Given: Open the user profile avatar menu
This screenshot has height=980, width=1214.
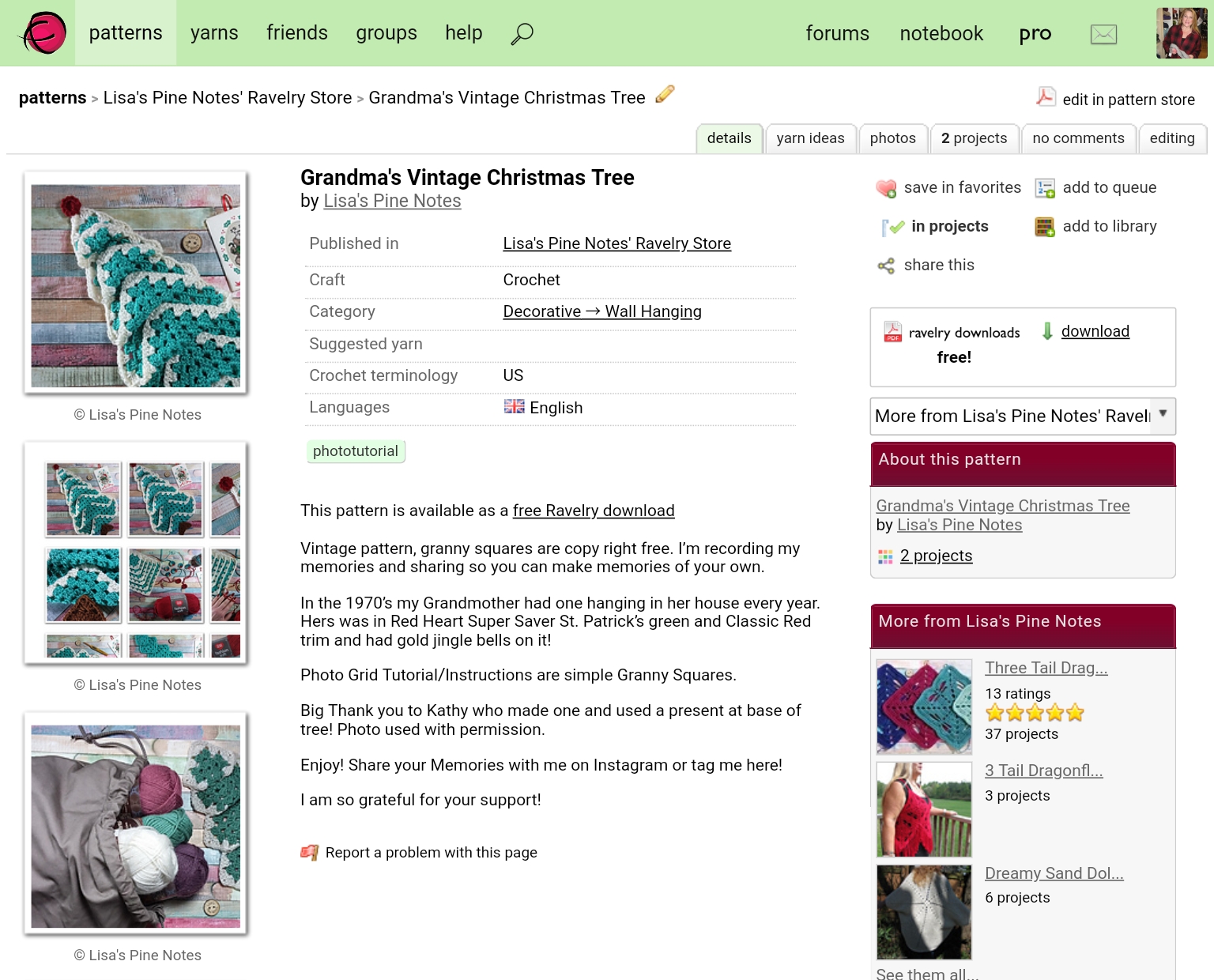Looking at the screenshot, I should click(1182, 33).
